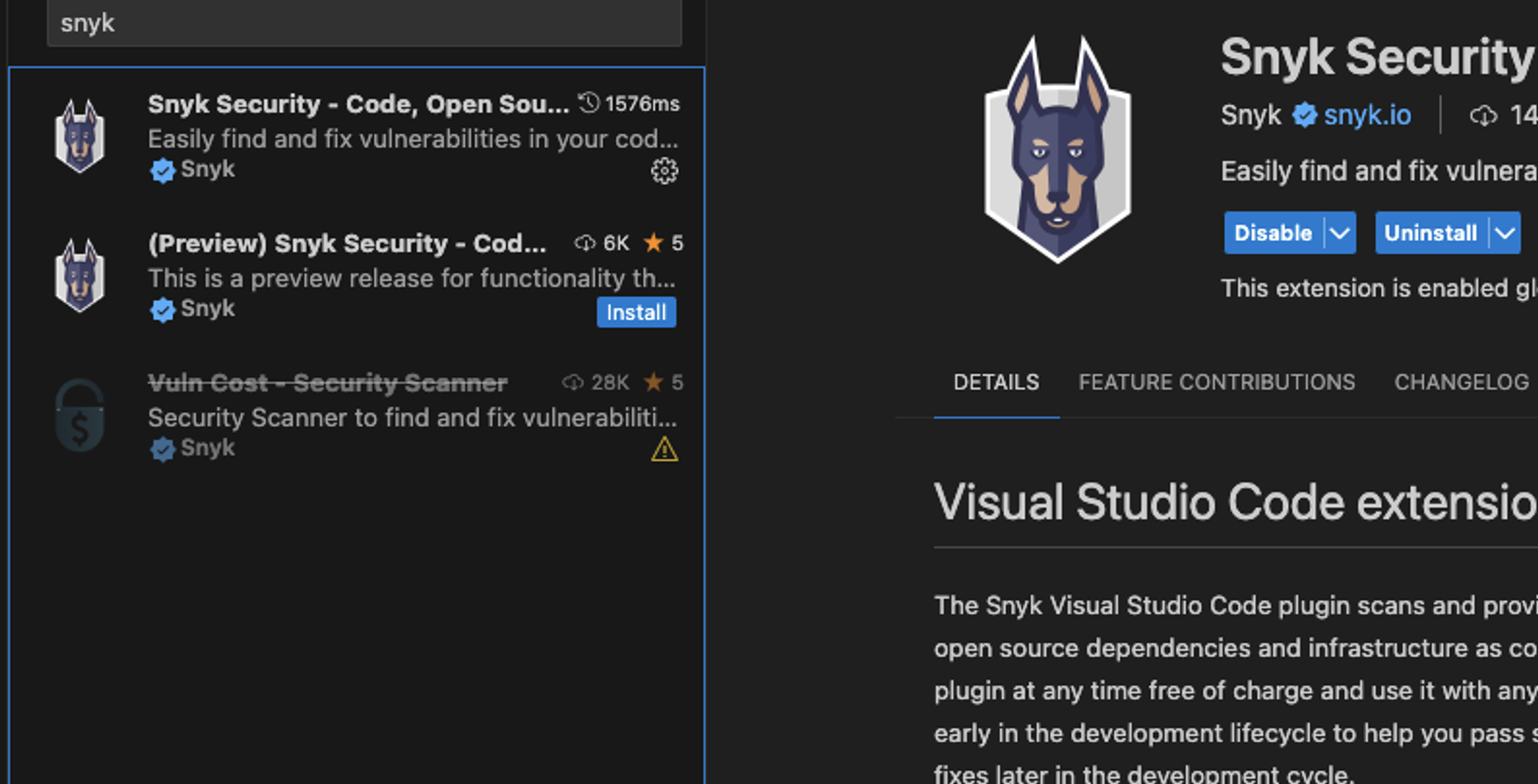The image size is (1538, 784).
Task: Click the verified publisher badge beside snyk.io
Action: (1304, 115)
